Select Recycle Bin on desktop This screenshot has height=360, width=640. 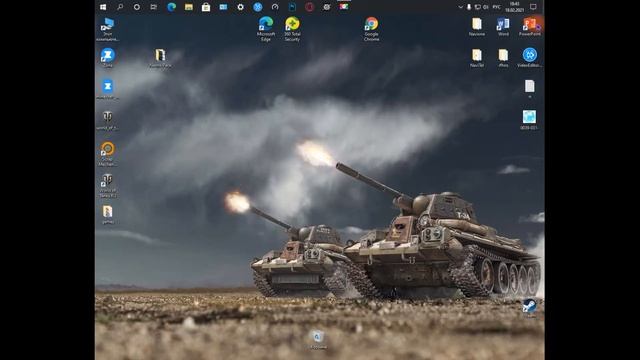318,340
